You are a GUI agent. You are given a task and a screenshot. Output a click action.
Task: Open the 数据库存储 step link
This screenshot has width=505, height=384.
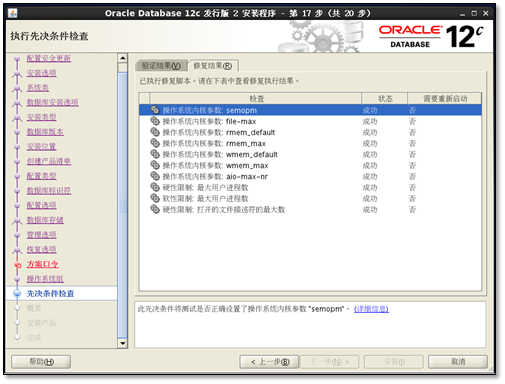tap(45, 220)
